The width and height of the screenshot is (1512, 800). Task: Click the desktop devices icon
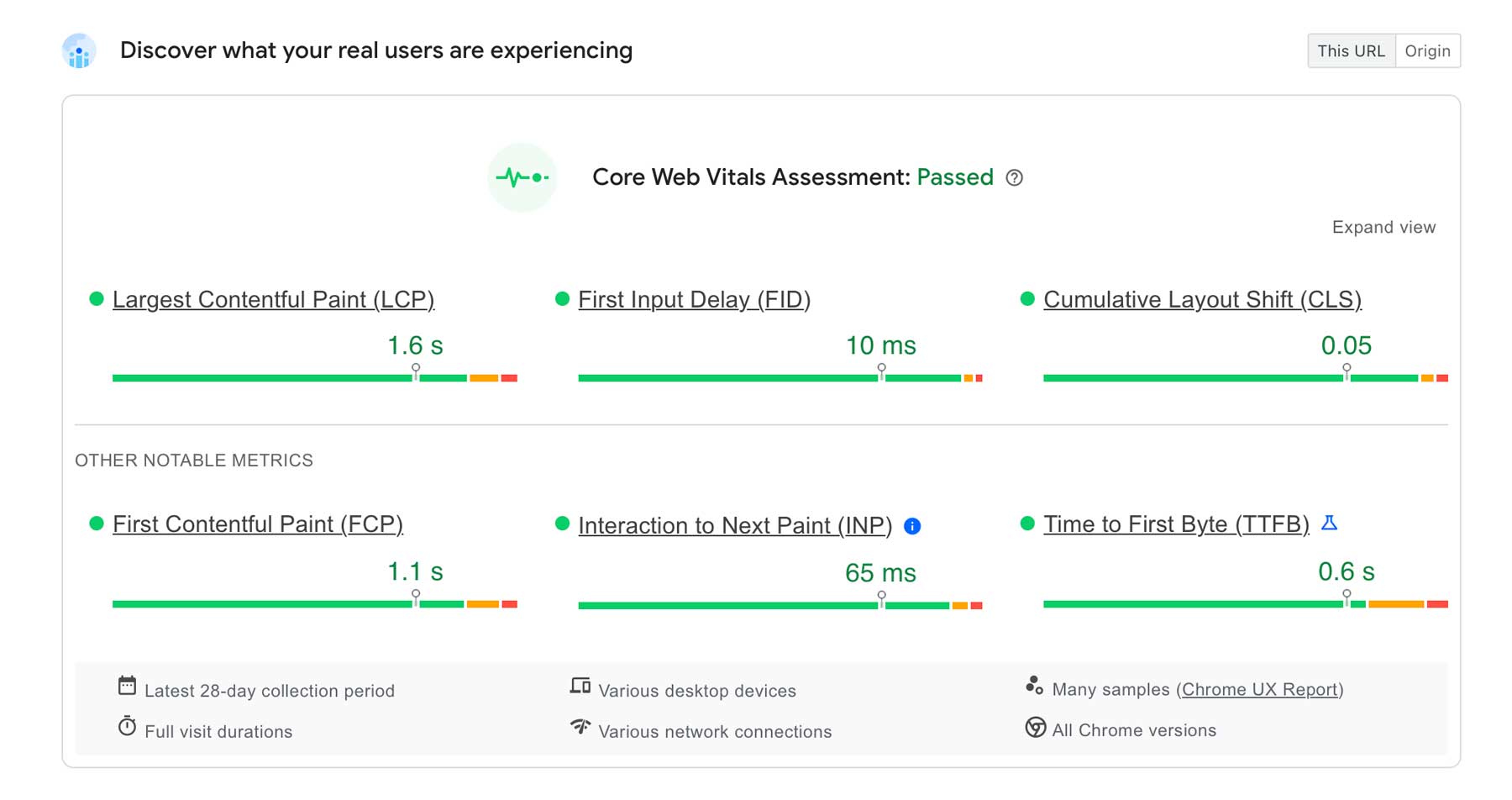[x=579, y=685]
